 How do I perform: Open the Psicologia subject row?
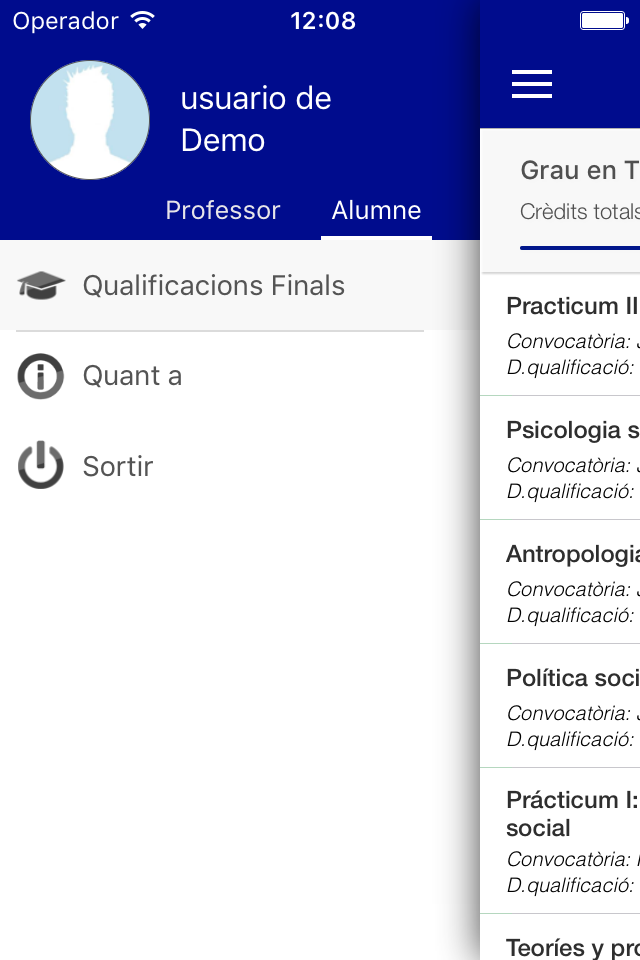click(x=560, y=459)
